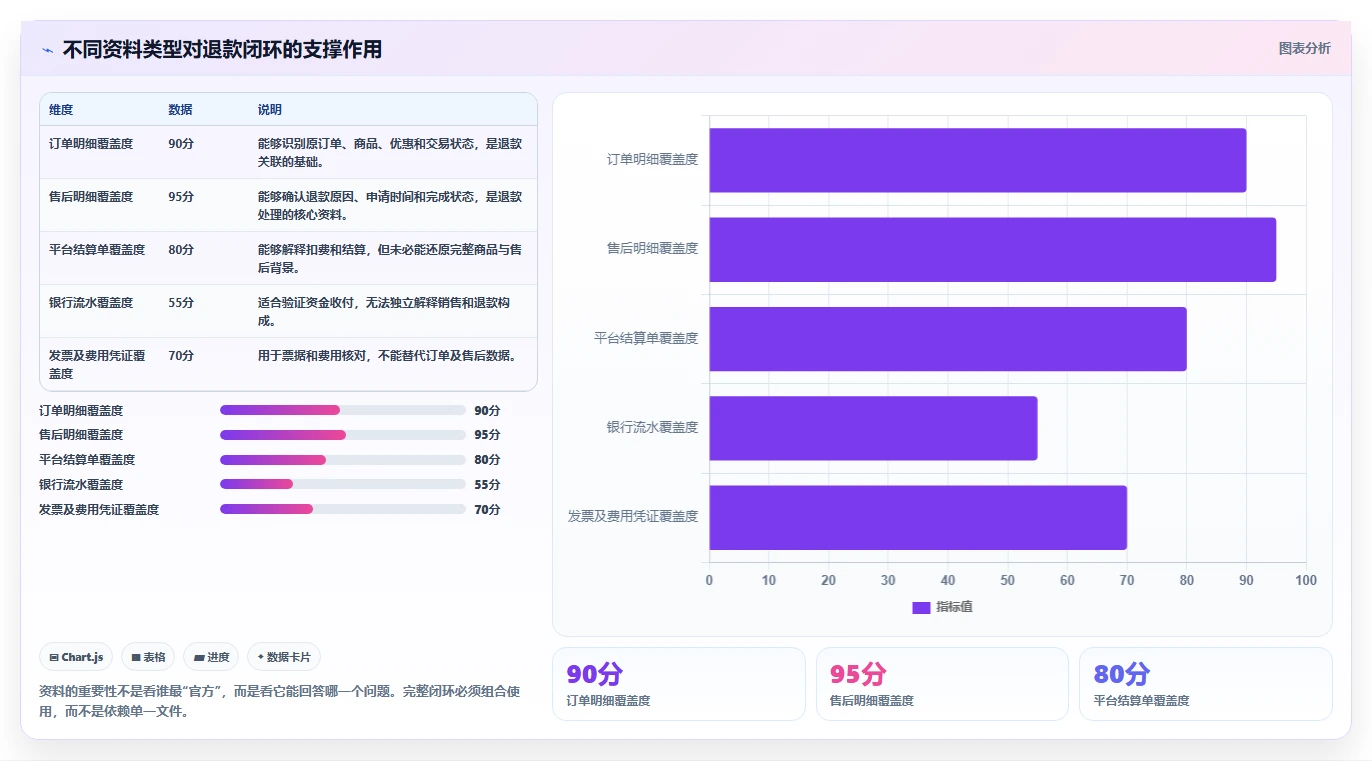The width and height of the screenshot is (1372, 761).
Task: Click the 表格 chip
Action: [148, 657]
